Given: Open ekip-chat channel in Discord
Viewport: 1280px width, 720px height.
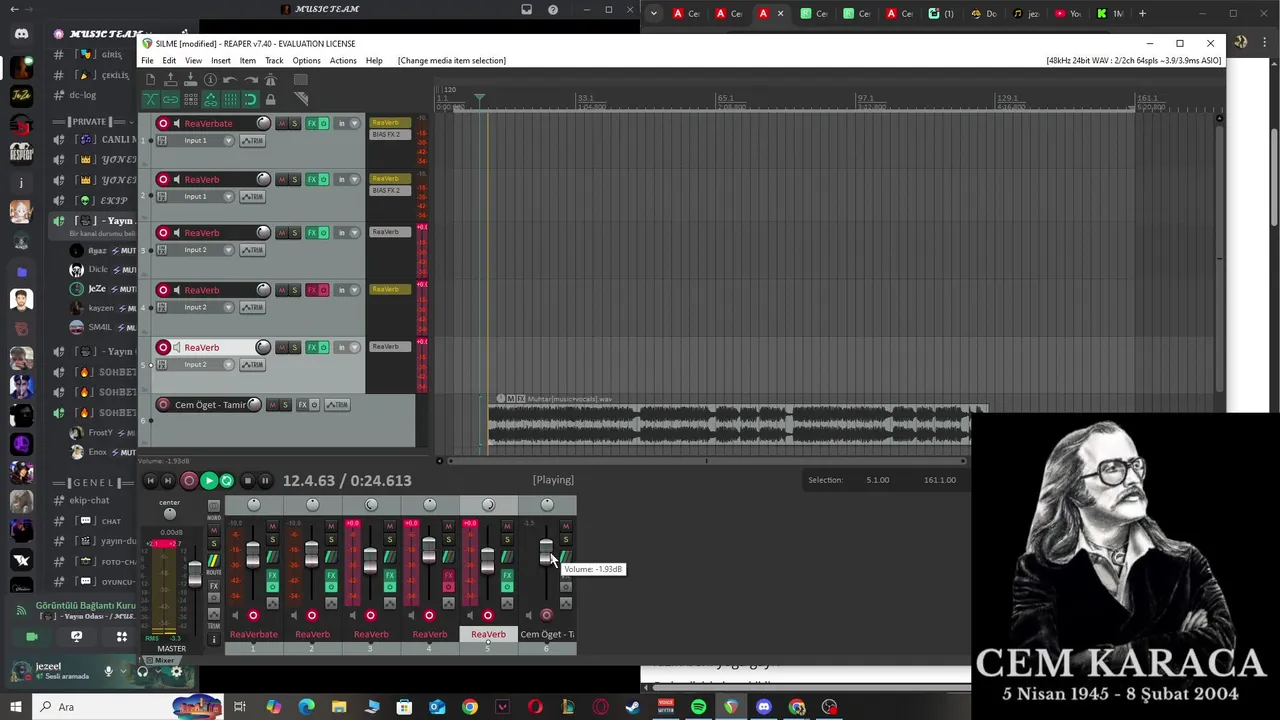Looking at the screenshot, I should tap(89, 500).
